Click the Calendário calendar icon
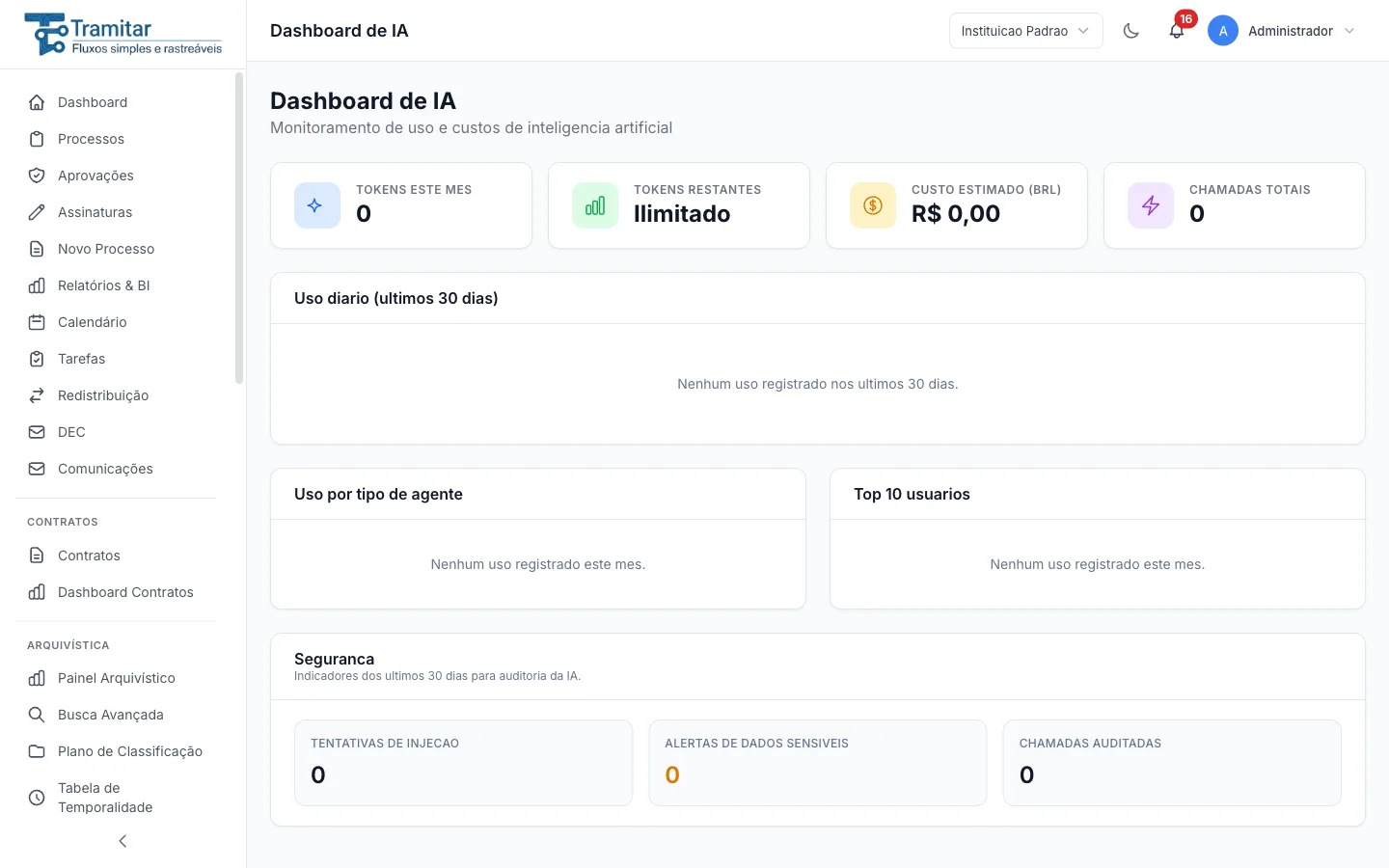1389x868 pixels. pos(37,322)
